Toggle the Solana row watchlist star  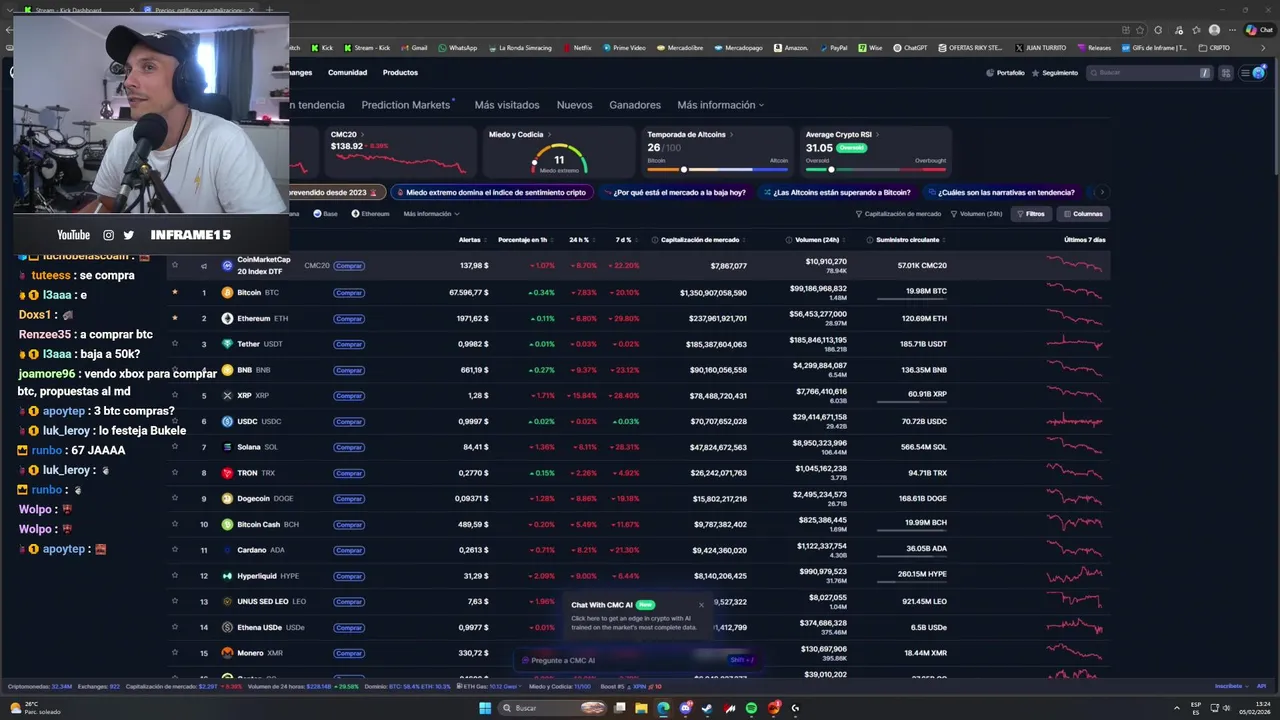point(175,447)
